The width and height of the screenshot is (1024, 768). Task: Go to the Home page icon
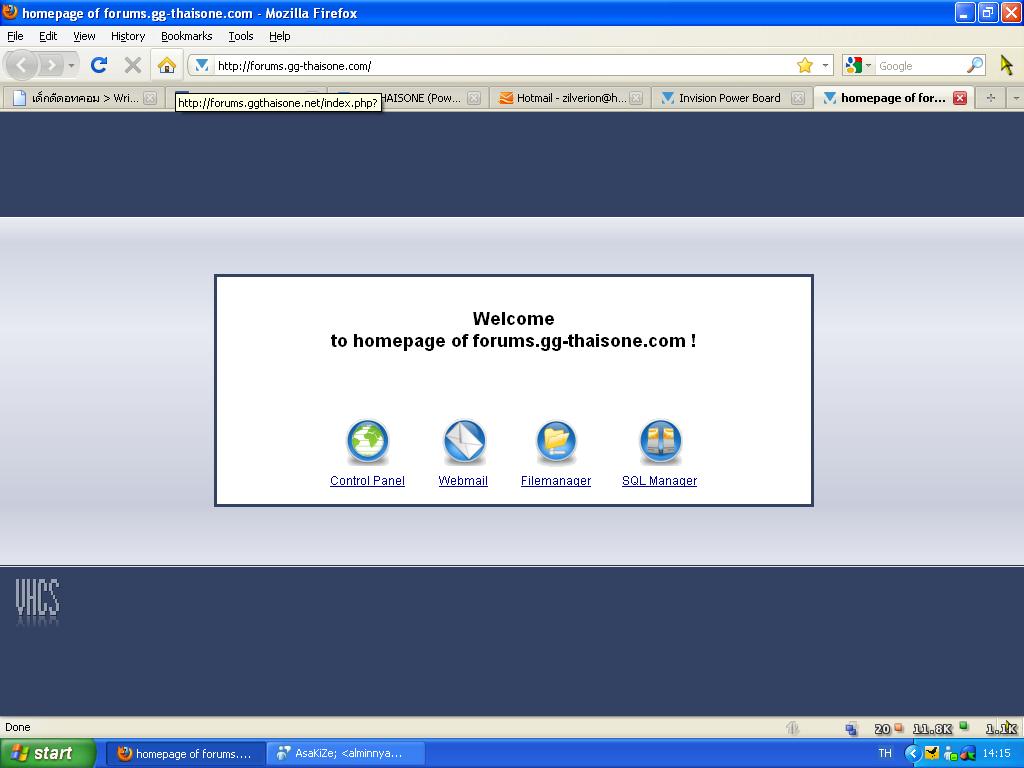(x=167, y=65)
